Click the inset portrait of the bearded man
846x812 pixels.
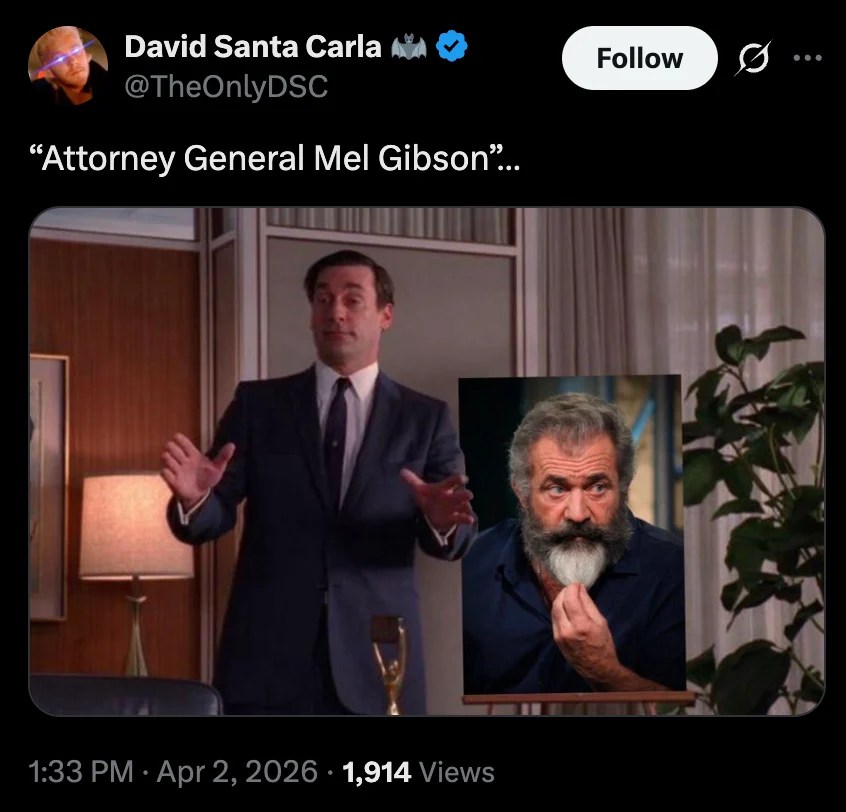(572, 536)
